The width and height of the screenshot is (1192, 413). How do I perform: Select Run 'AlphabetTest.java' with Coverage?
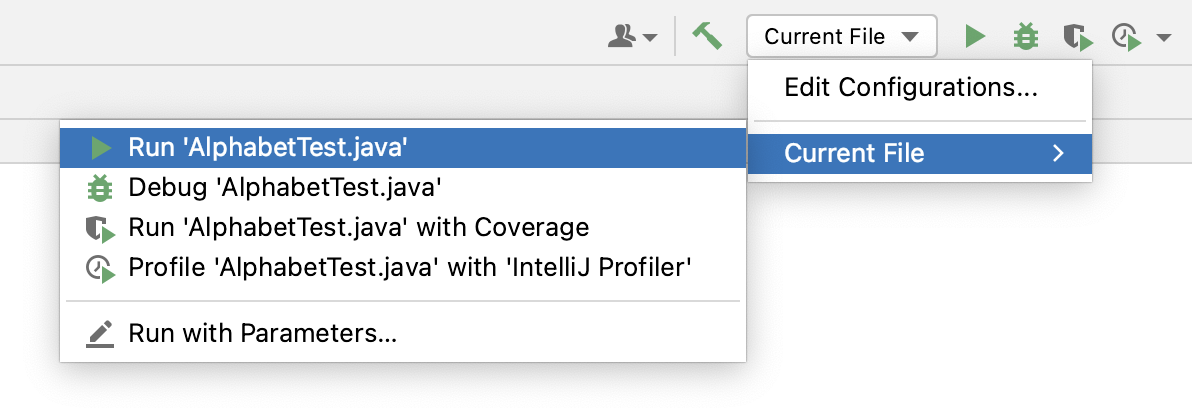[x=403, y=227]
